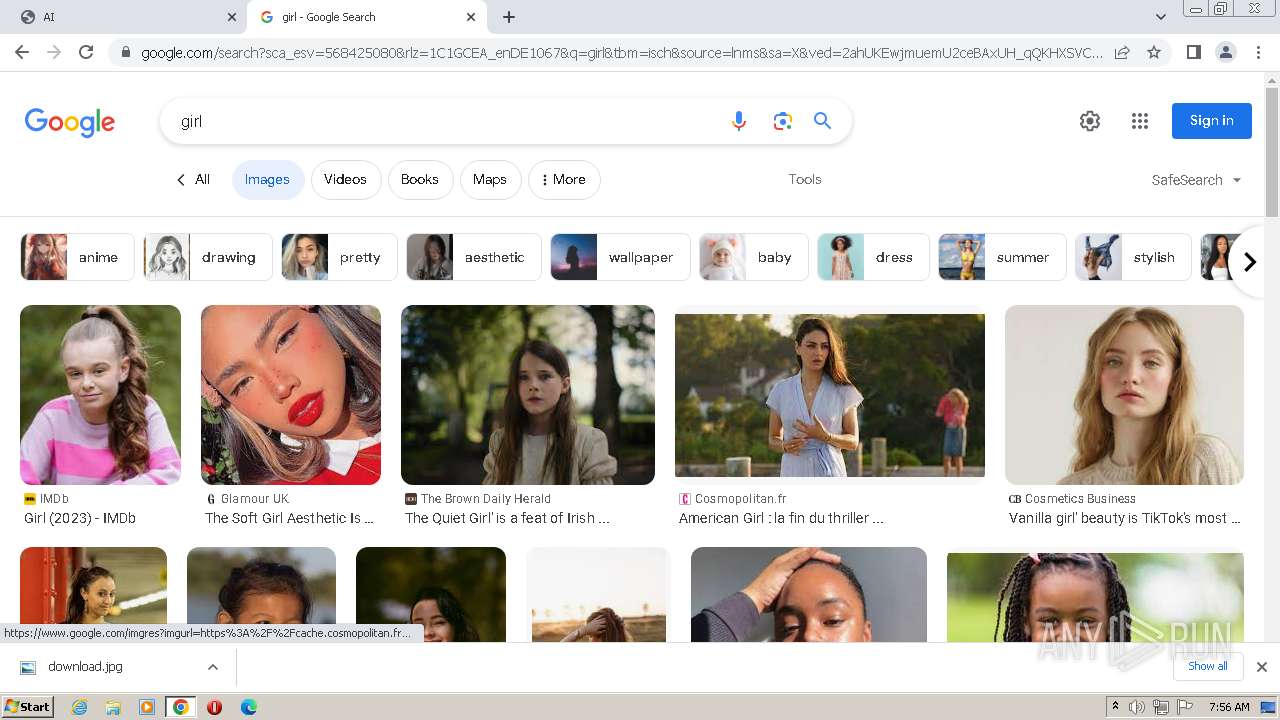Open the Windows Start menu
The width and height of the screenshot is (1280, 720).
(x=27, y=707)
